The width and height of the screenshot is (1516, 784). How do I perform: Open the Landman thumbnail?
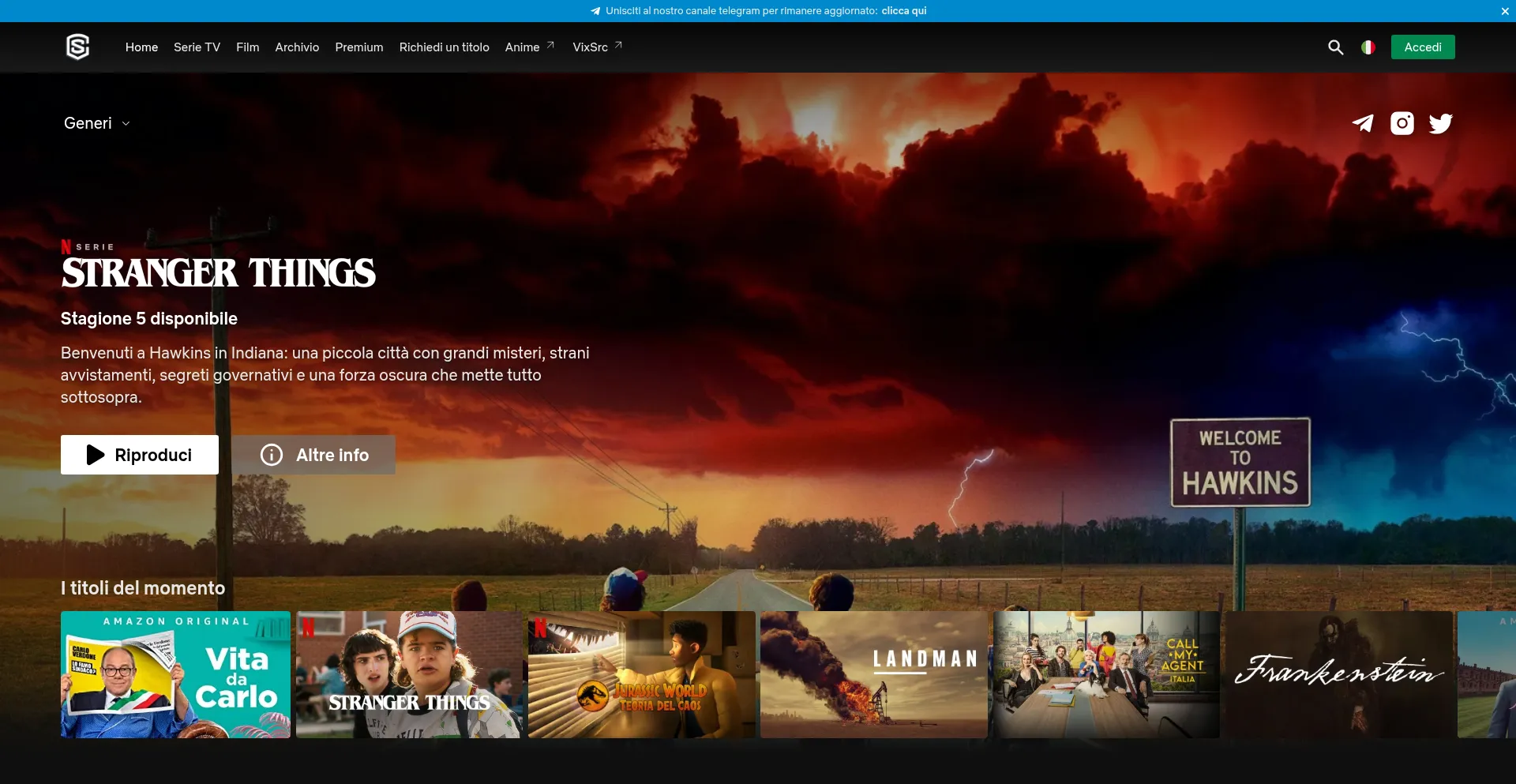(873, 674)
